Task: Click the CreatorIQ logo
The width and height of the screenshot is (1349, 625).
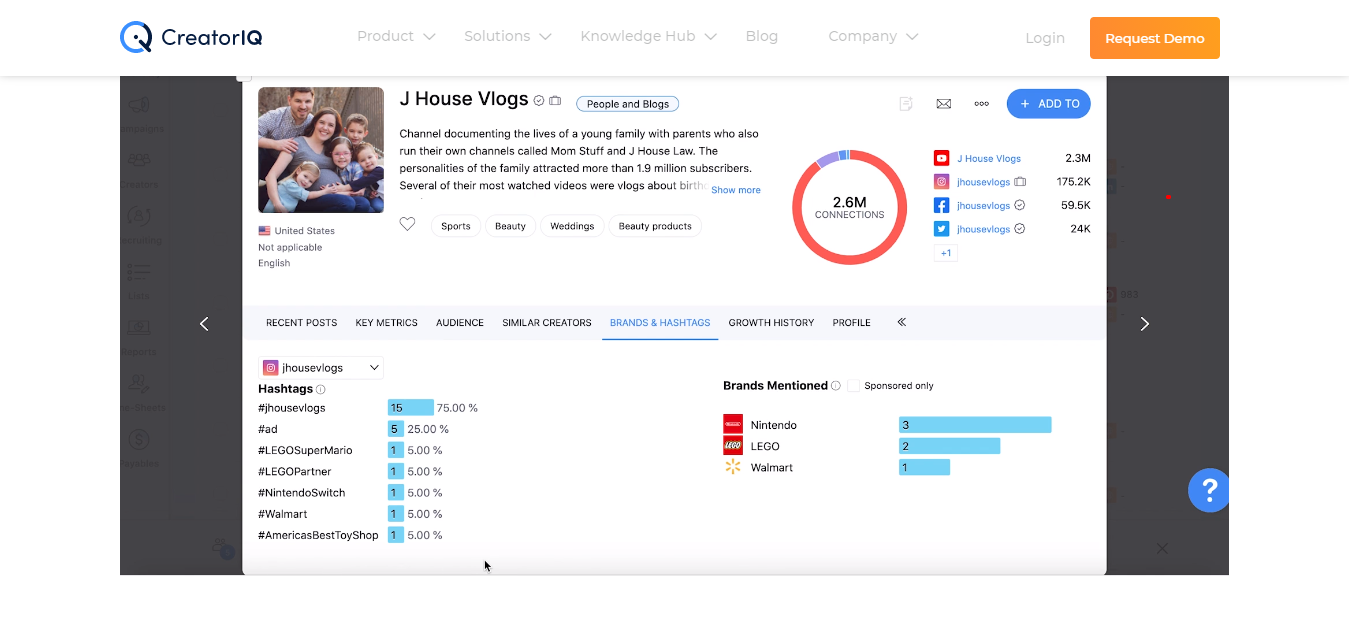Action: tap(191, 38)
